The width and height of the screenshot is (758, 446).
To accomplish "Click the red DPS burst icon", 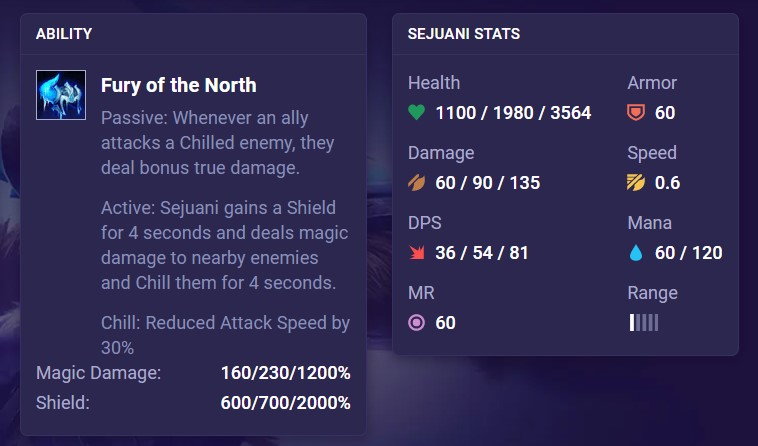I will click(x=416, y=253).
